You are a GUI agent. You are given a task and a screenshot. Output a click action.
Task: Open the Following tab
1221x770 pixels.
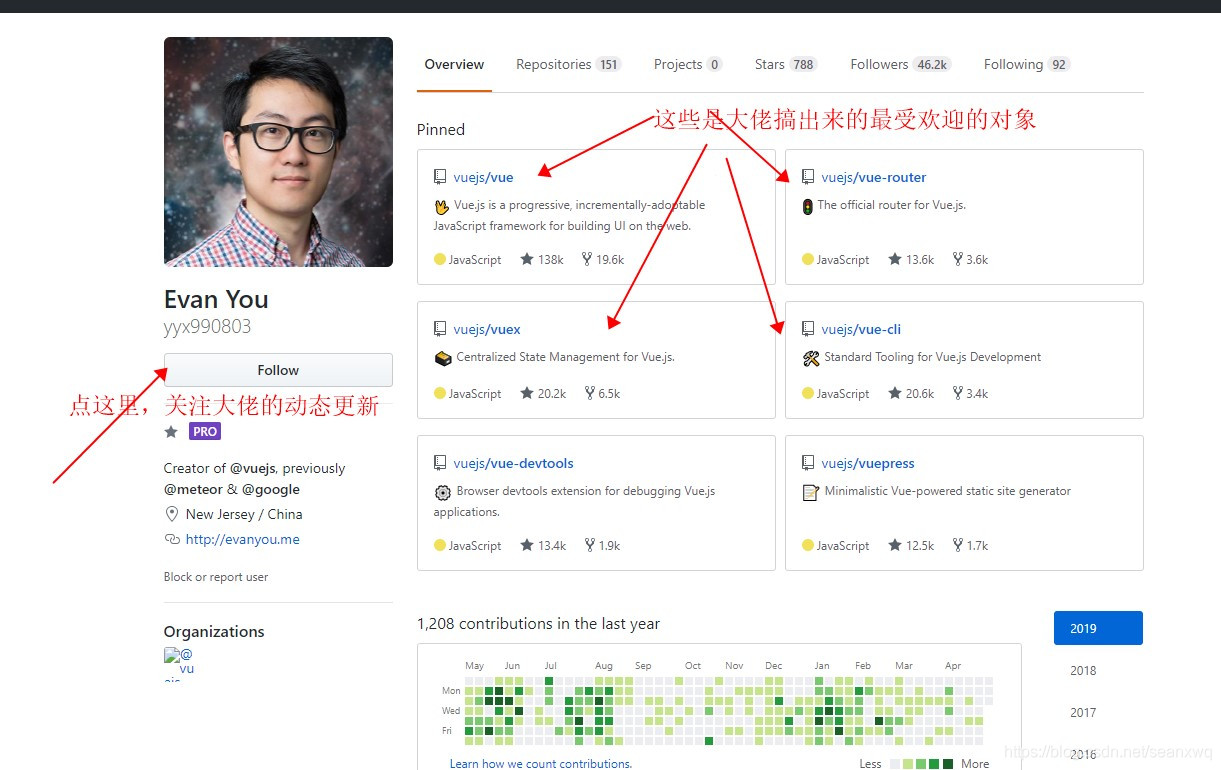(1026, 64)
